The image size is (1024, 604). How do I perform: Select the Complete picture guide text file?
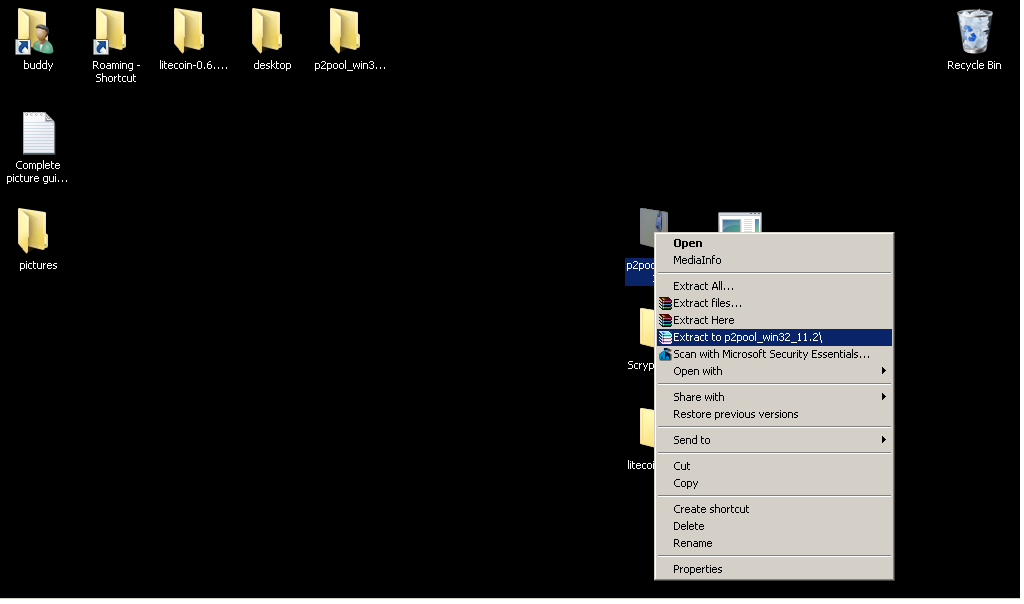tap(38, 134)
